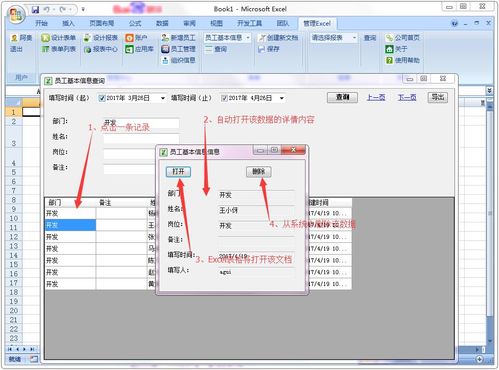Click the 打开 button in the dialog
Image resolution: width=499 pixels, height=370 pixels.
tap(178, 172)
